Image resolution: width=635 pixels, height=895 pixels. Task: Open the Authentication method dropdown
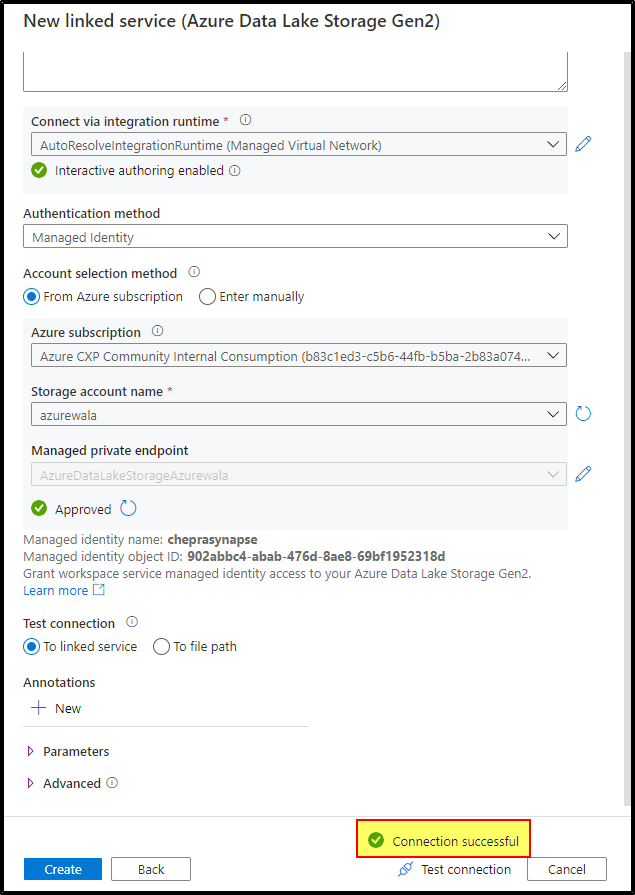295,236
